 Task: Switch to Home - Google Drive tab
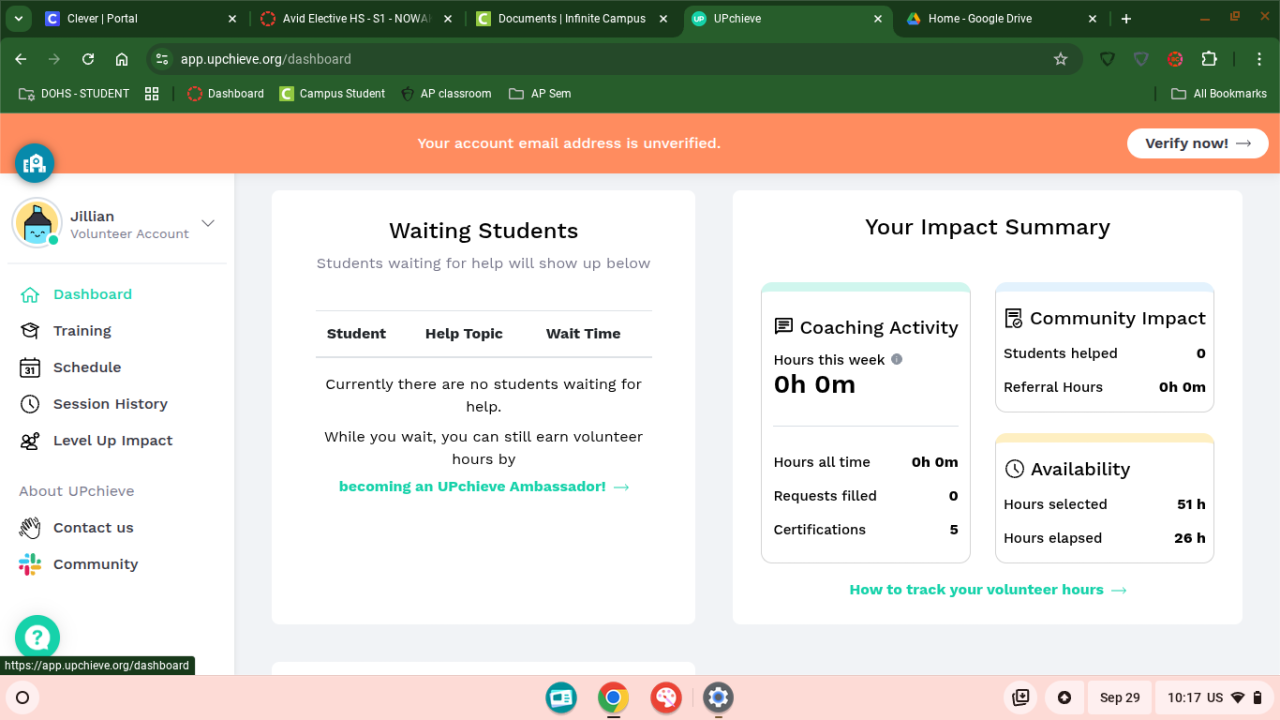coord(1003,19)
